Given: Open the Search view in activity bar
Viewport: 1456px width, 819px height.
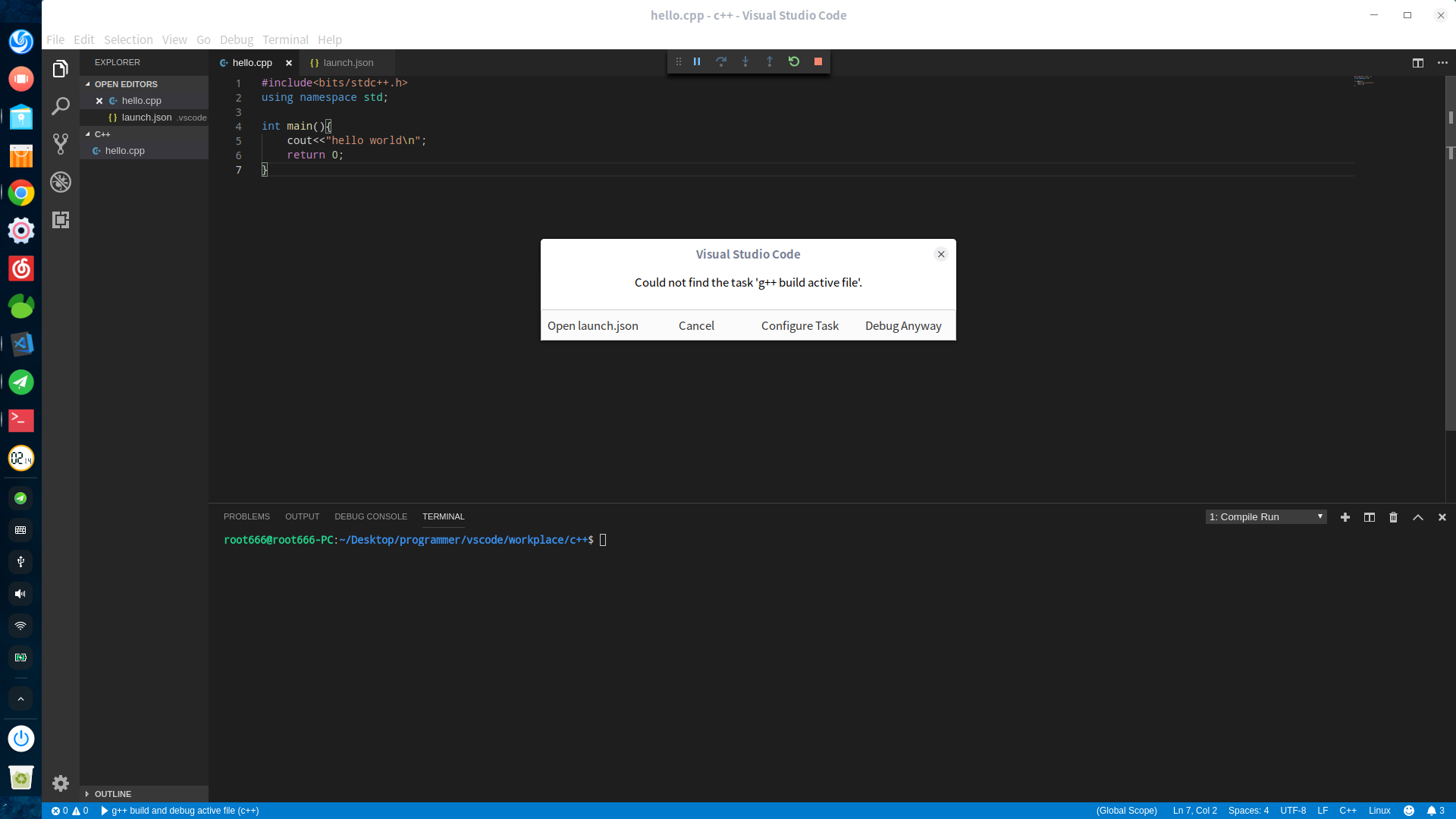Looking at the screenshot, I should [x=61, y=106].
